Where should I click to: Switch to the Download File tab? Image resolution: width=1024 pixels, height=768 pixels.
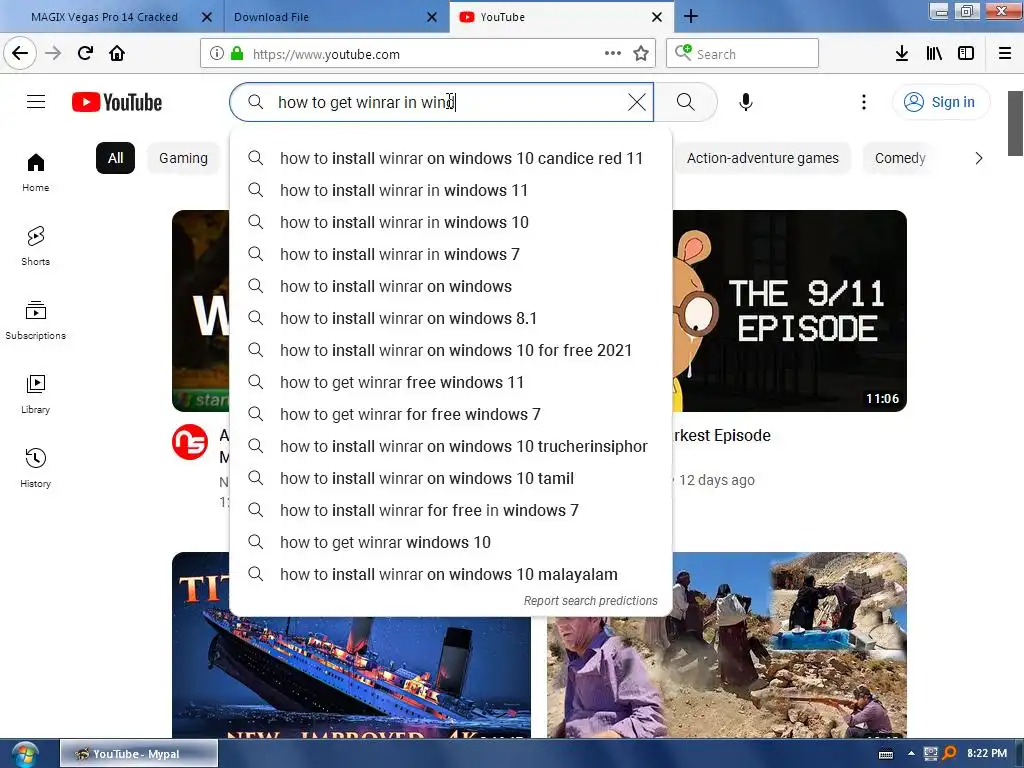271,17
